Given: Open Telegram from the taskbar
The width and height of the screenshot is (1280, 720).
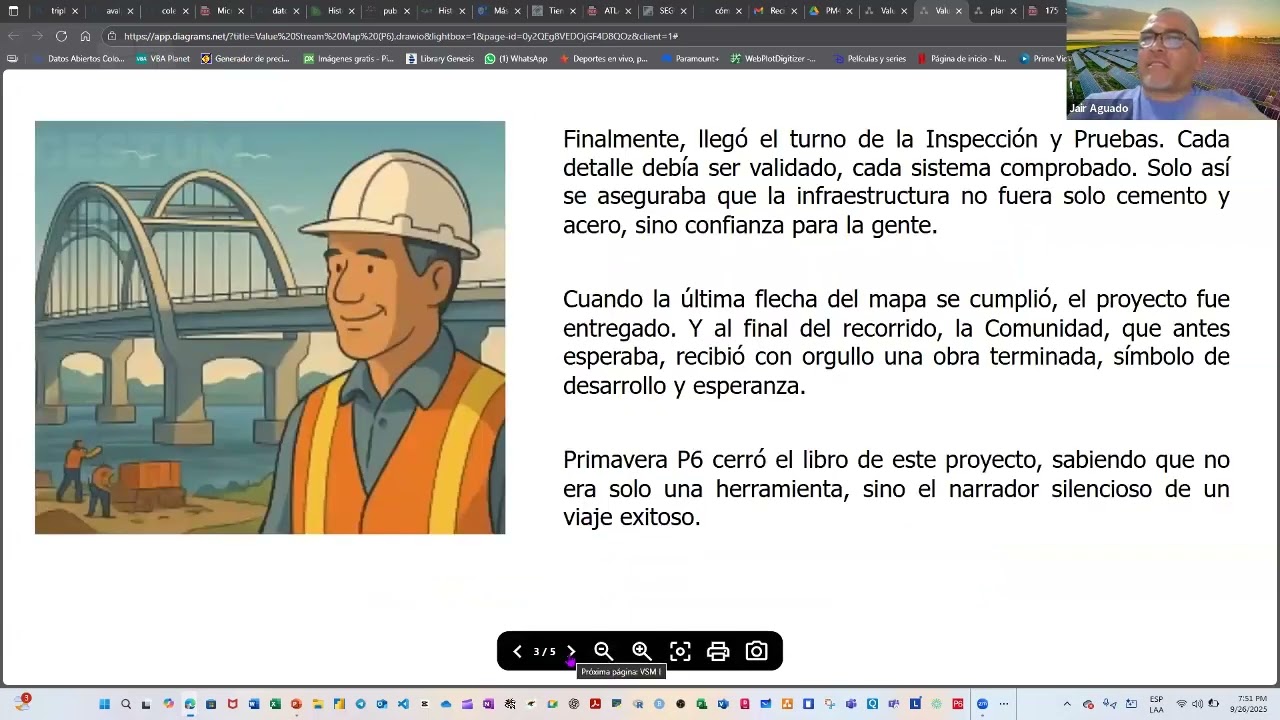Looking at the screenshot, I should pyautogui.click(x=360, y=704).
